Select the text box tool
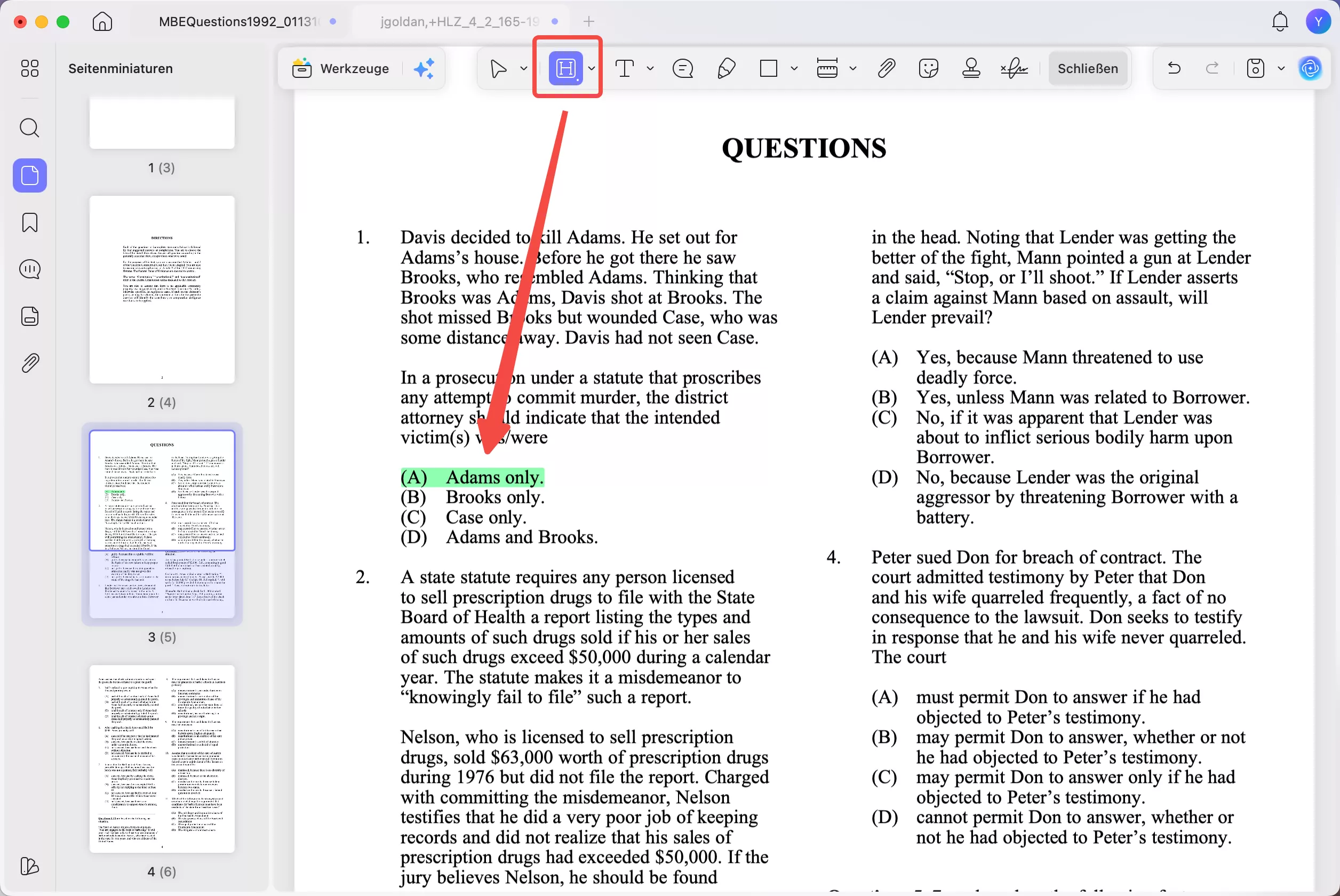Viewport: 1340px width, 896px height. (625, 69)
